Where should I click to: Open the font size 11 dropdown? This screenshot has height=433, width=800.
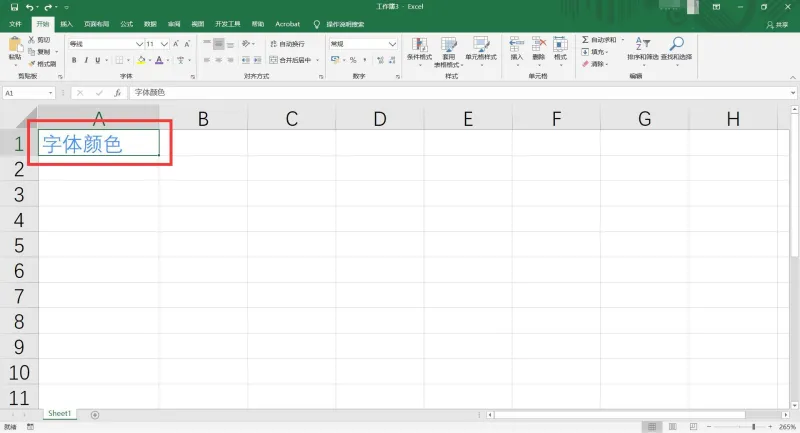(x=164, y=44)
